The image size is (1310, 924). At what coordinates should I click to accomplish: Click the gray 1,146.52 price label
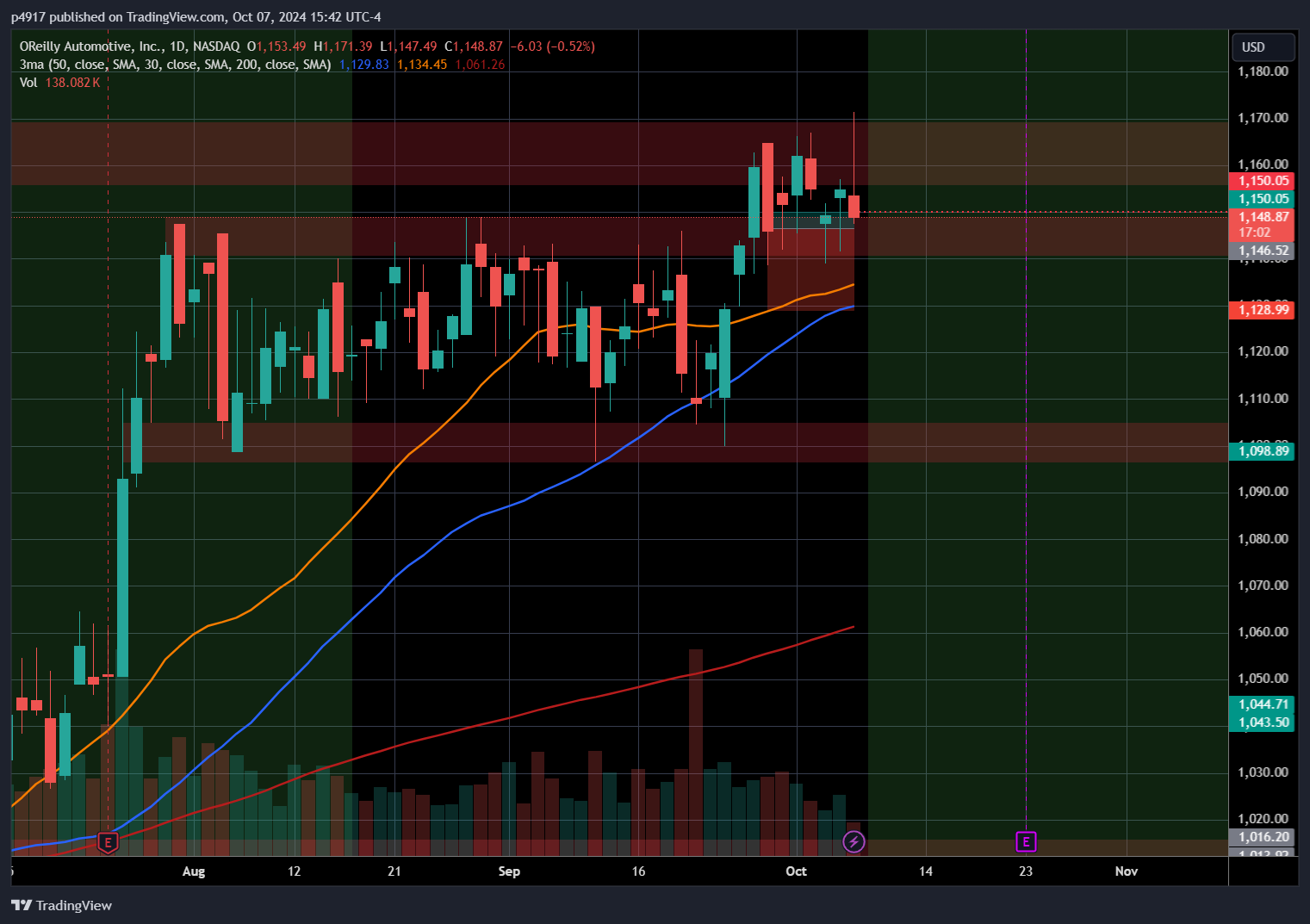point(1262,251)
